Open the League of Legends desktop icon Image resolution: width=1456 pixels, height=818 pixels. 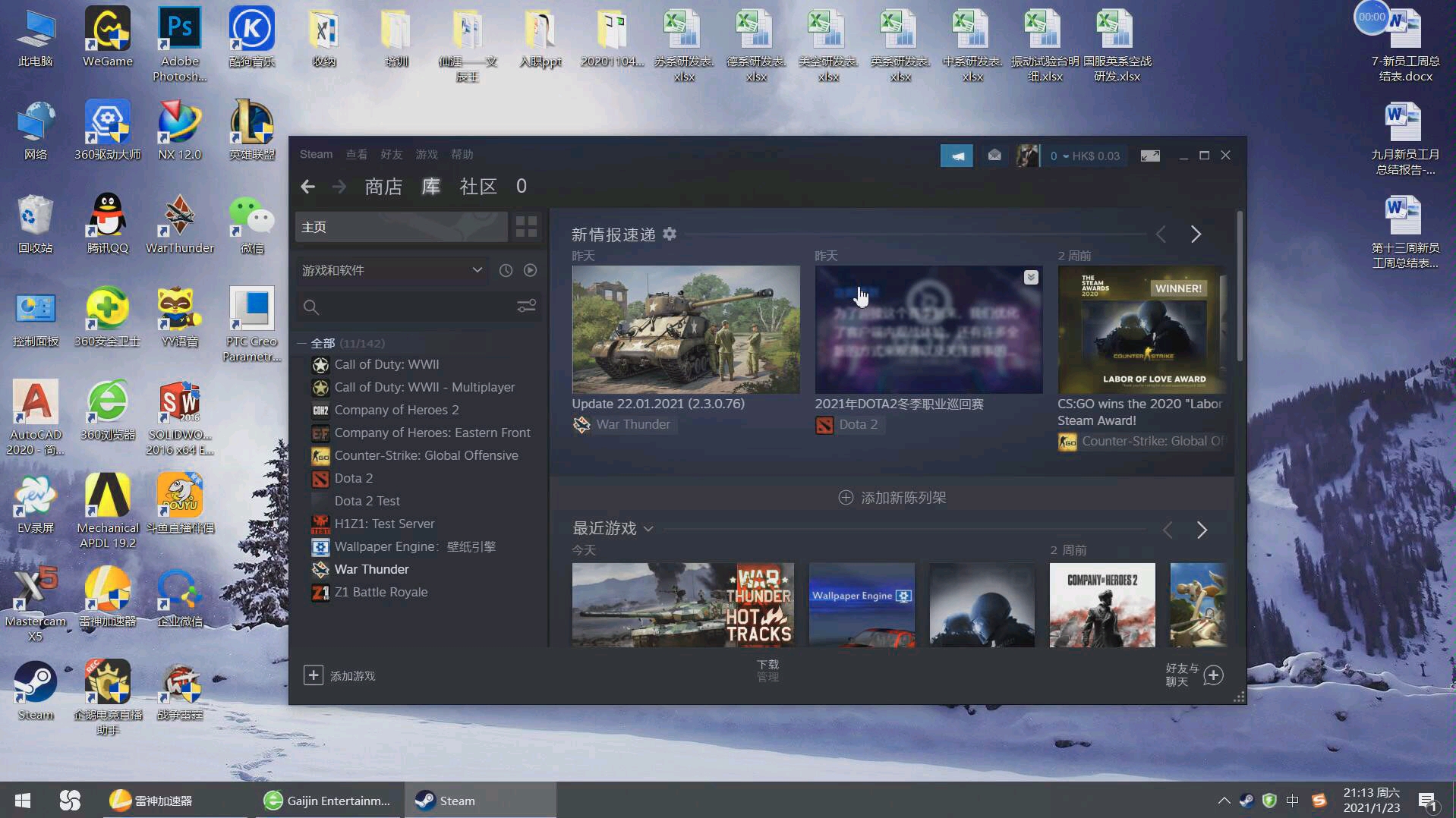point(252,131)
